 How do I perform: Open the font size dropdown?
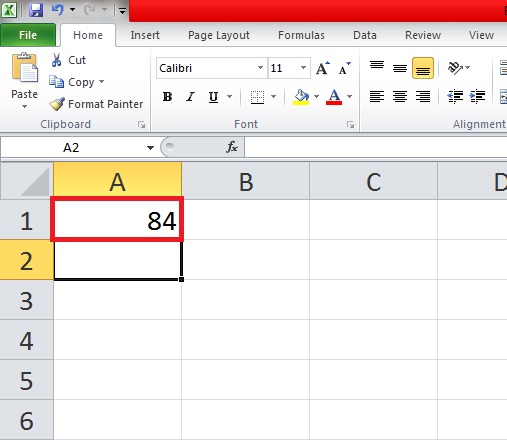(303, 68)
